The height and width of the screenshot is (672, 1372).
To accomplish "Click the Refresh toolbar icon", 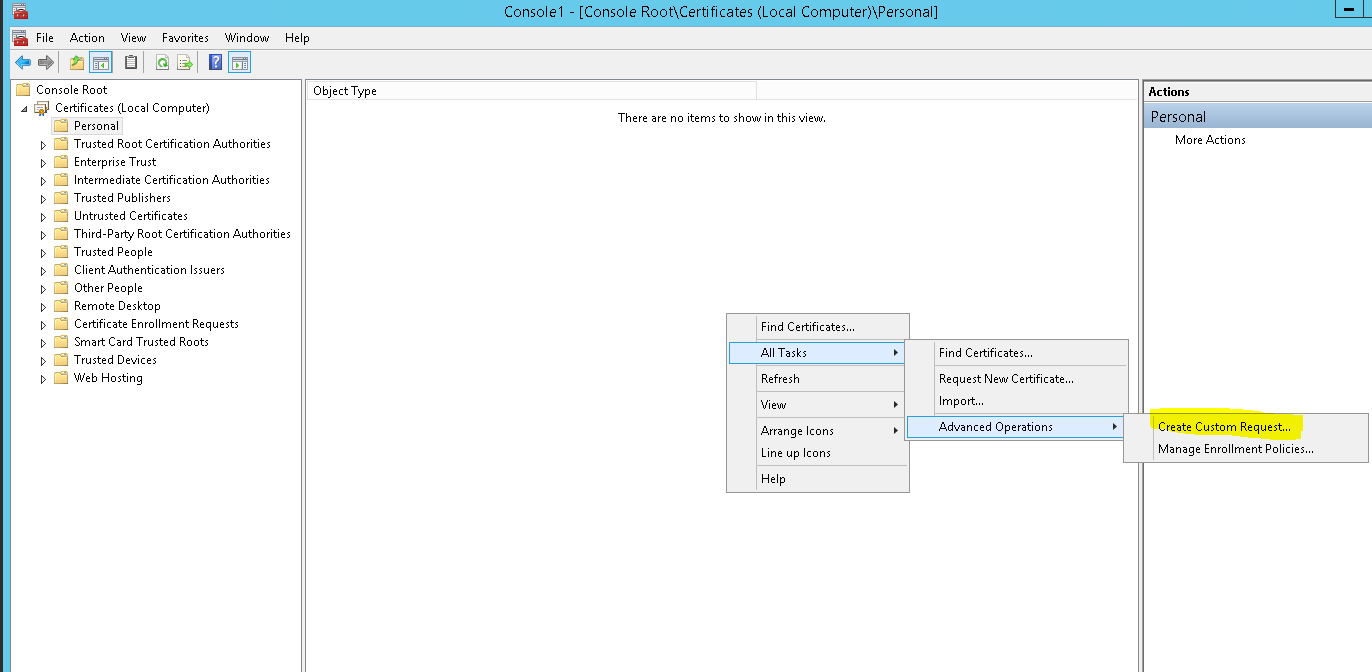I will click(x=162, y=63).
